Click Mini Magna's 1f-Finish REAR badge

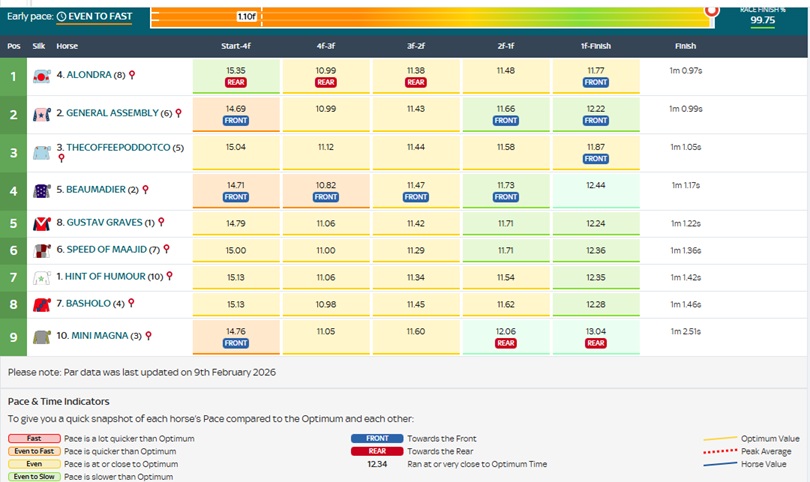coord(595,343)
